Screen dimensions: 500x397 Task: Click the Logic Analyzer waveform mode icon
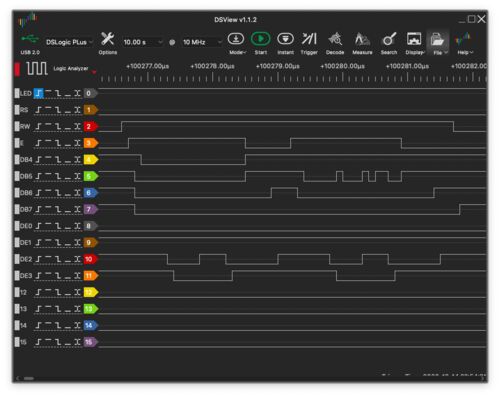point(37,69)
